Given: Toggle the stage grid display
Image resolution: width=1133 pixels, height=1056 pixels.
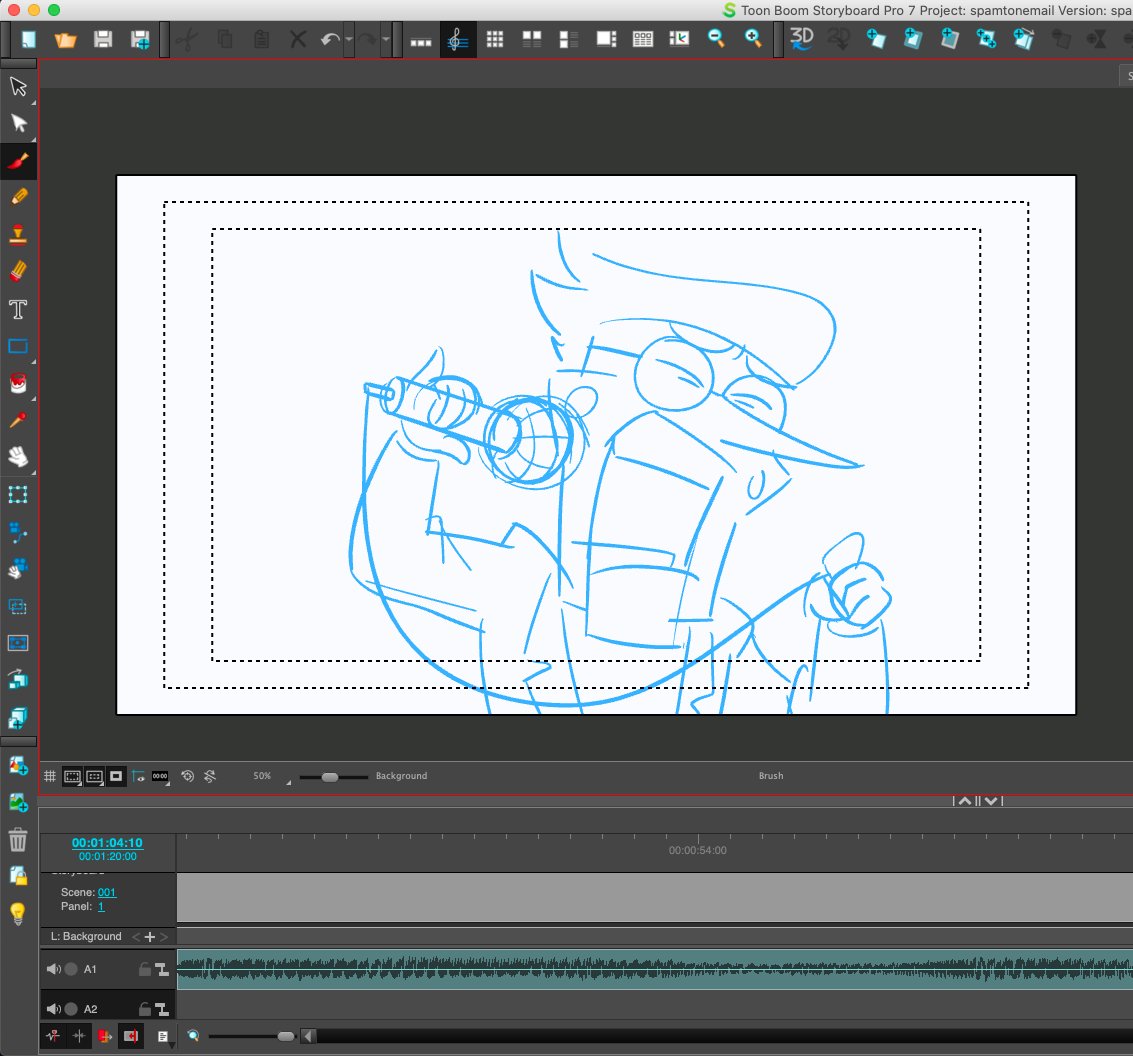Looking at the screenshot, I should click(50, 776).
